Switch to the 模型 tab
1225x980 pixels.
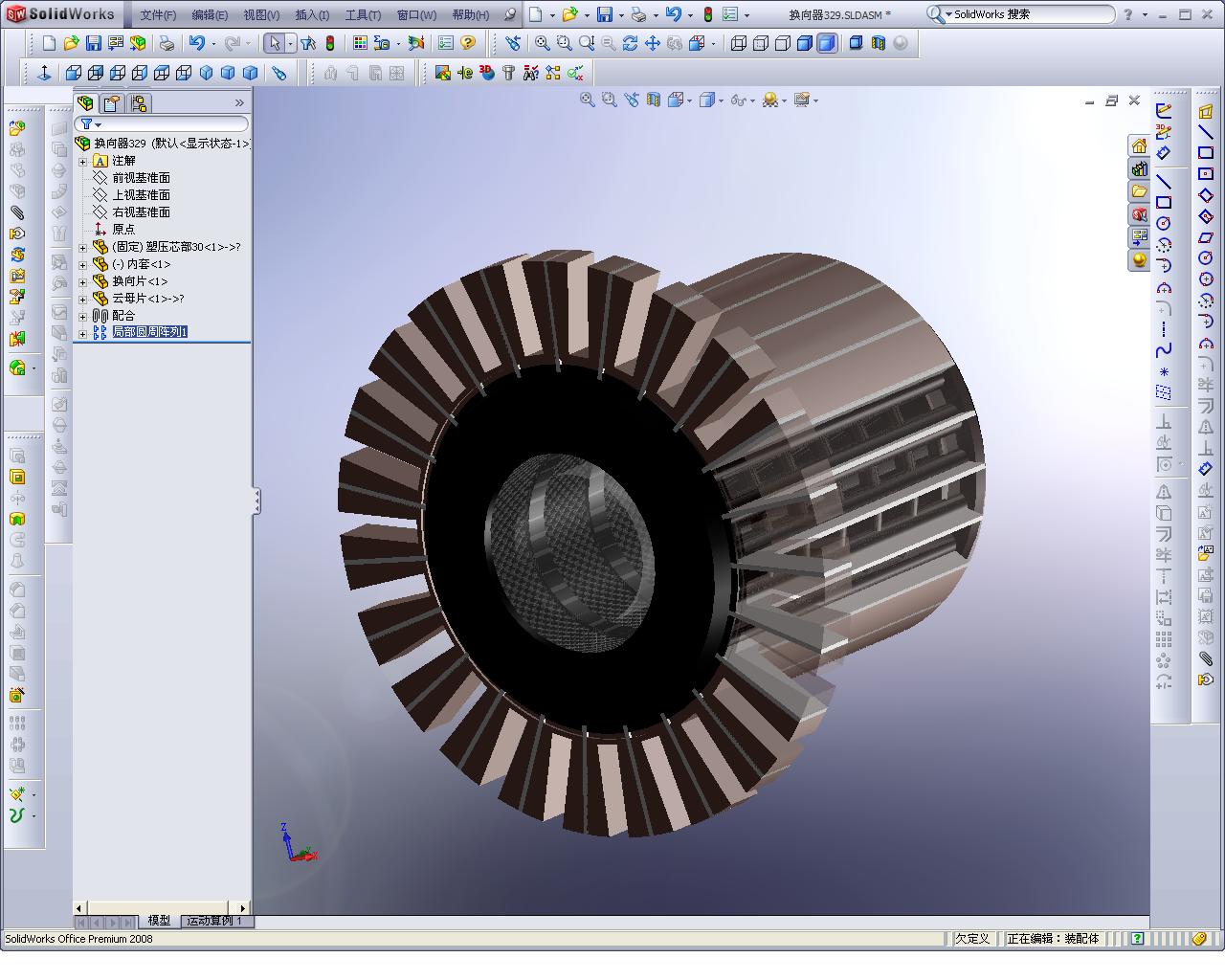click(x=159, y=921)
